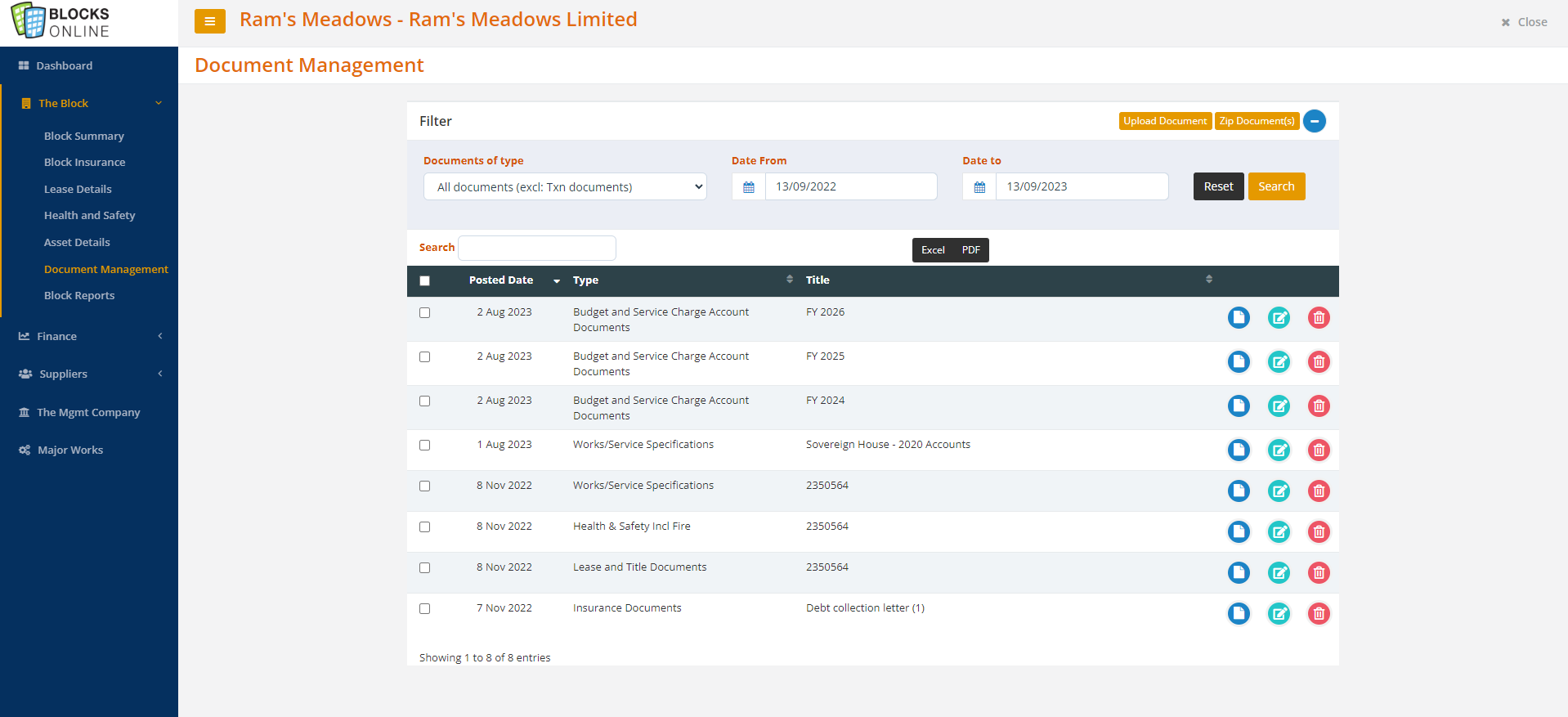Click the Date From input field

pos(851,186)
